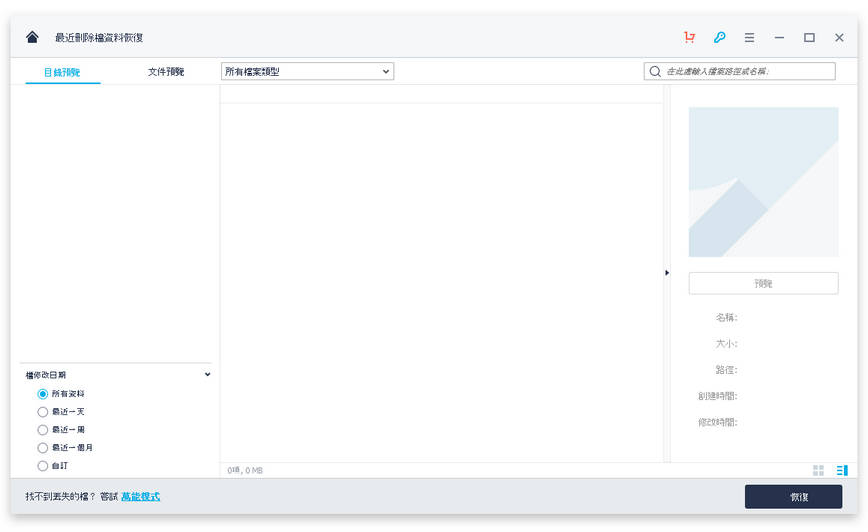The width and height of the screenshot is (868, 532).
Task: Click the dark 恢復 recover button
Action: pos(793,497)
